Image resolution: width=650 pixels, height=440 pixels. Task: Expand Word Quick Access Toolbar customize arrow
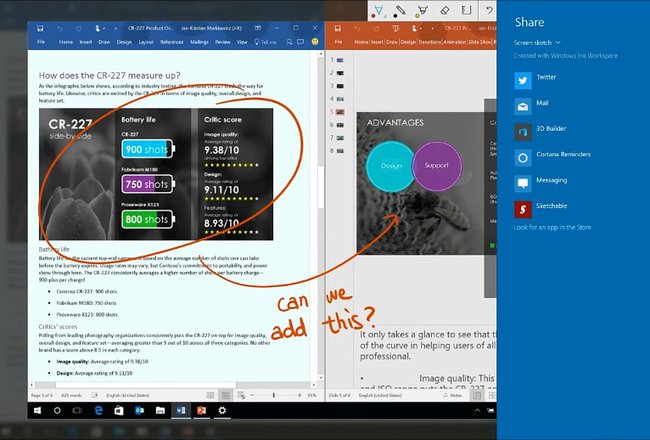(116, 28)
